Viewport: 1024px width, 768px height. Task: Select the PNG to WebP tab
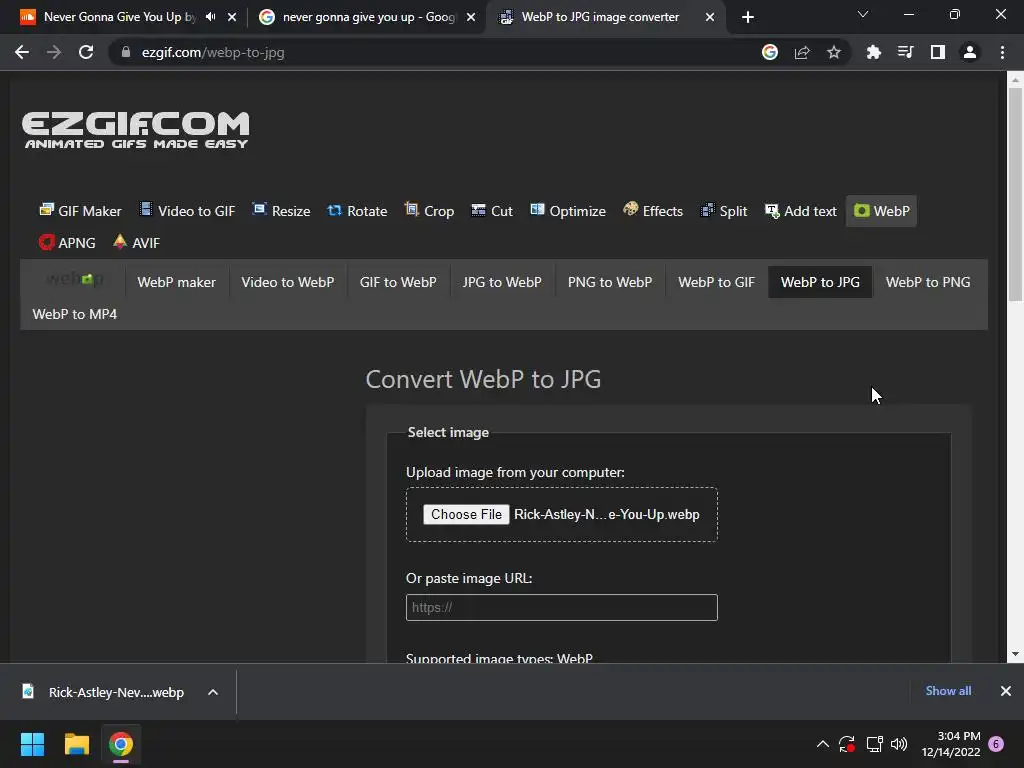[x=610, y=282]
